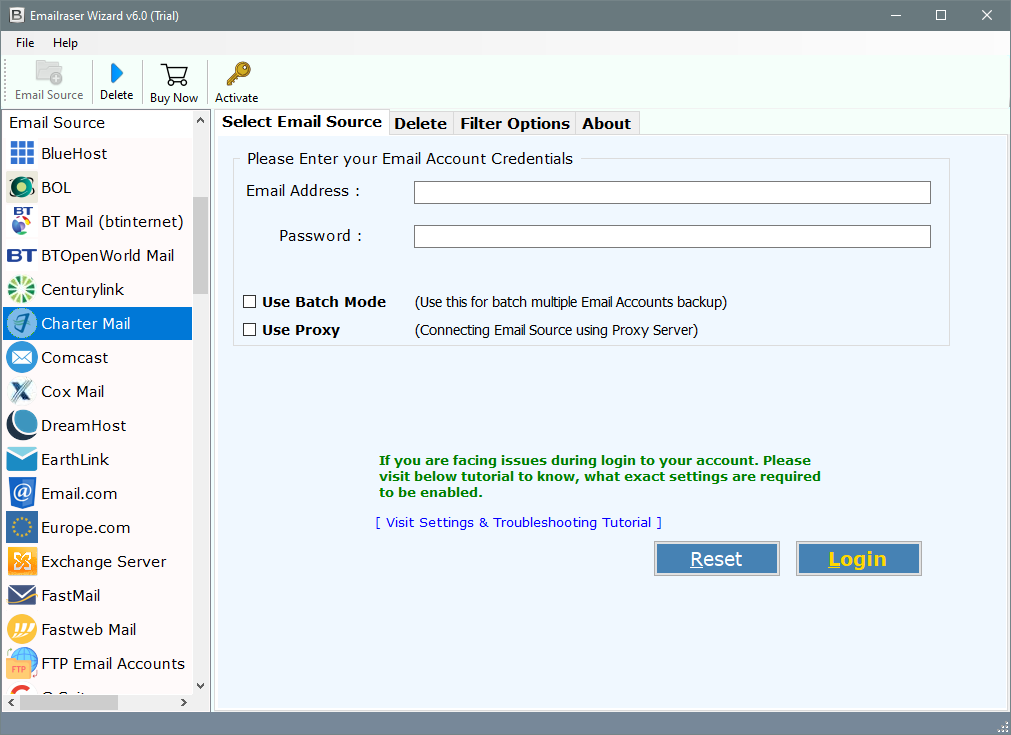Click sidebar vertical scrollbar down arrow
The height and width of the screenshot is (735, 1011).
click(x=201, y=686)
